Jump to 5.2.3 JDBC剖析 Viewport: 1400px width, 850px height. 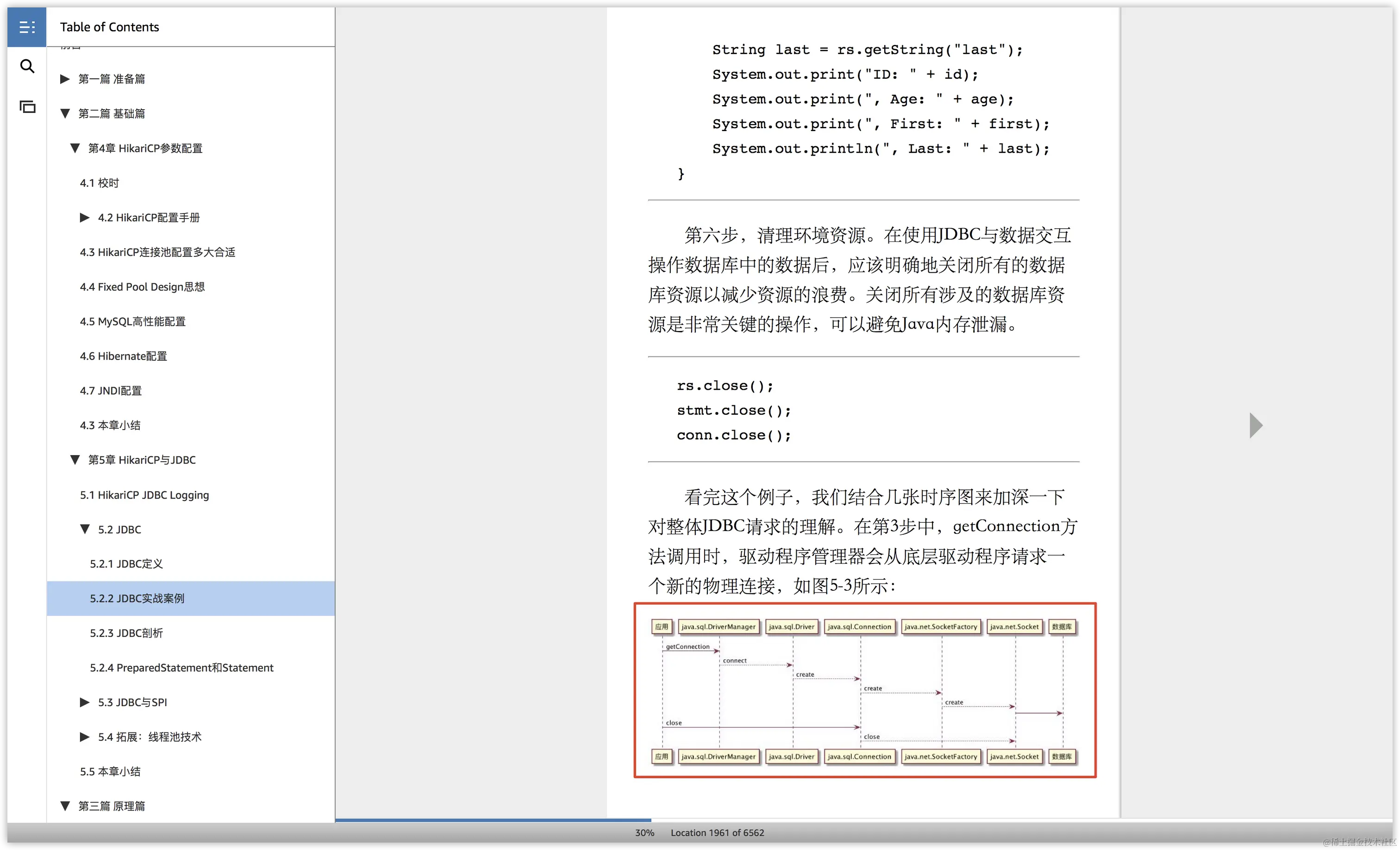(x=126, y=633)
